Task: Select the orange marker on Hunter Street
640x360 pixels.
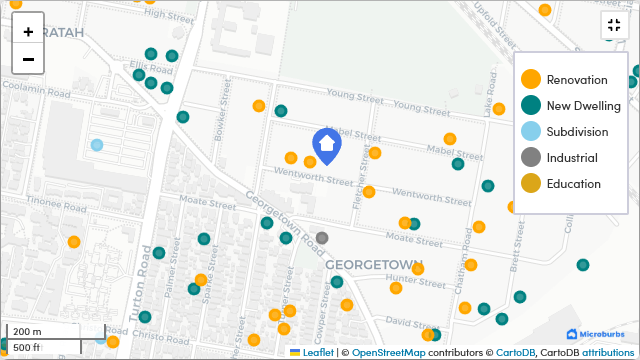Action: (x=396, y=288)
